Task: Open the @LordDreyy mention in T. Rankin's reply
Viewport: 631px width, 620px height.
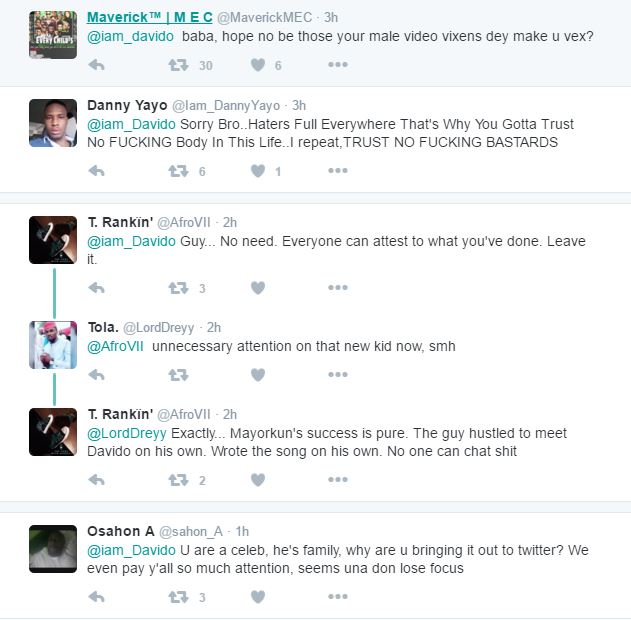Action: click(x=128, y=433)
